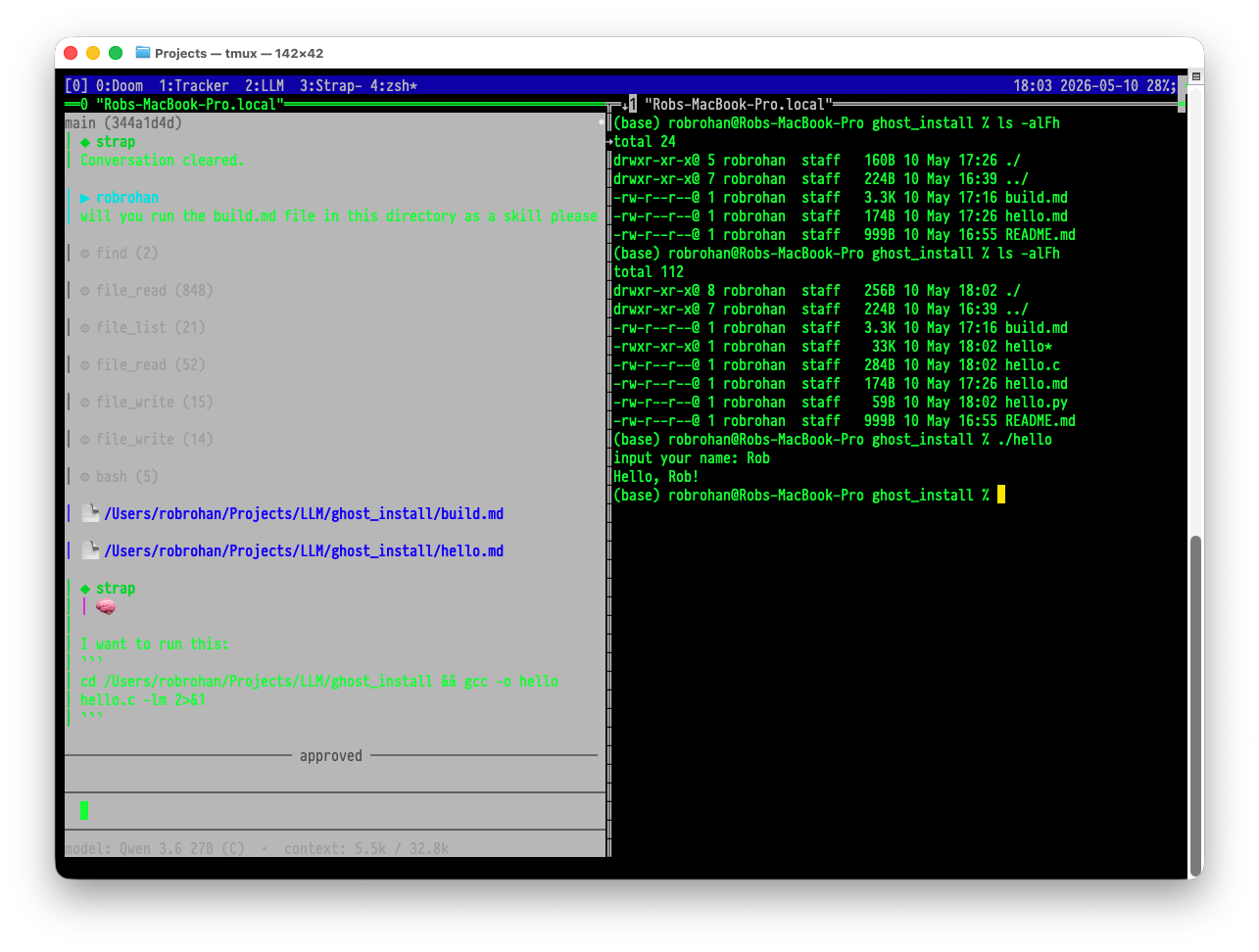Click the "approved" divider label

[x=331, y=756]
